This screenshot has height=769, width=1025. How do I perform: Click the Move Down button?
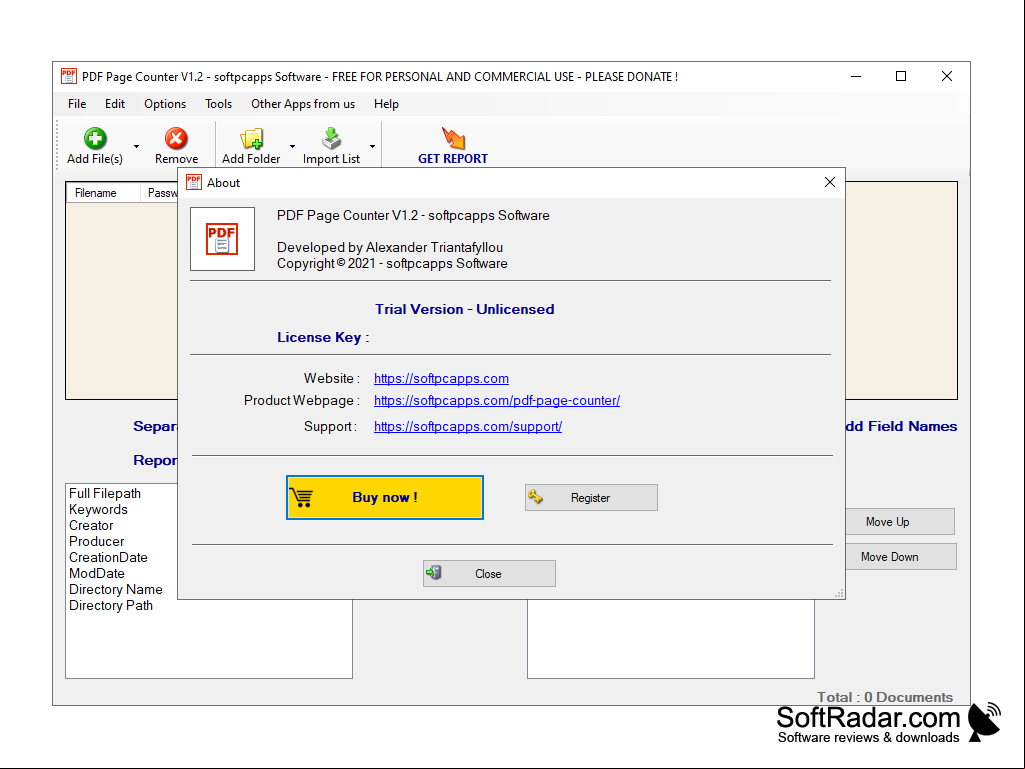900,556
